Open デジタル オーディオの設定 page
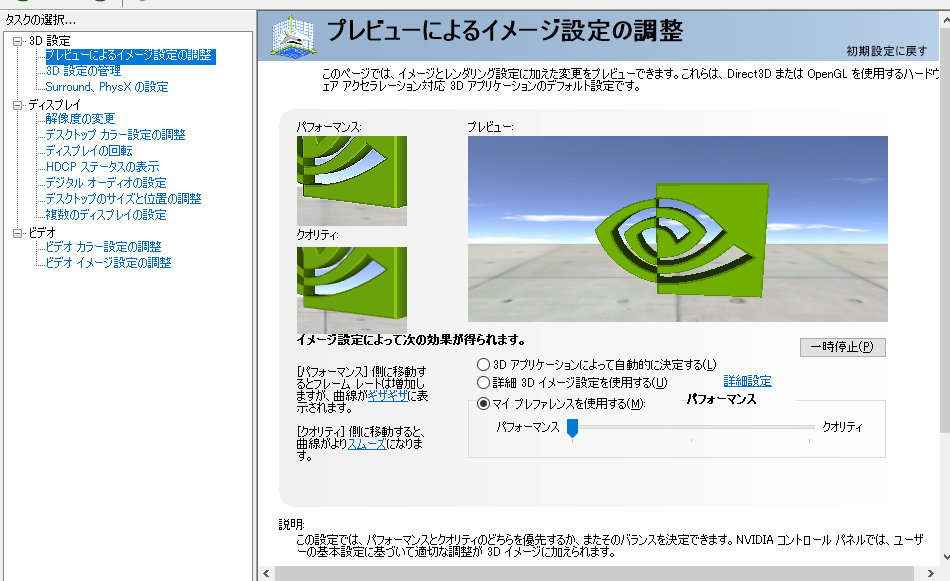This screenshot has height=581, width=950. 105,183
